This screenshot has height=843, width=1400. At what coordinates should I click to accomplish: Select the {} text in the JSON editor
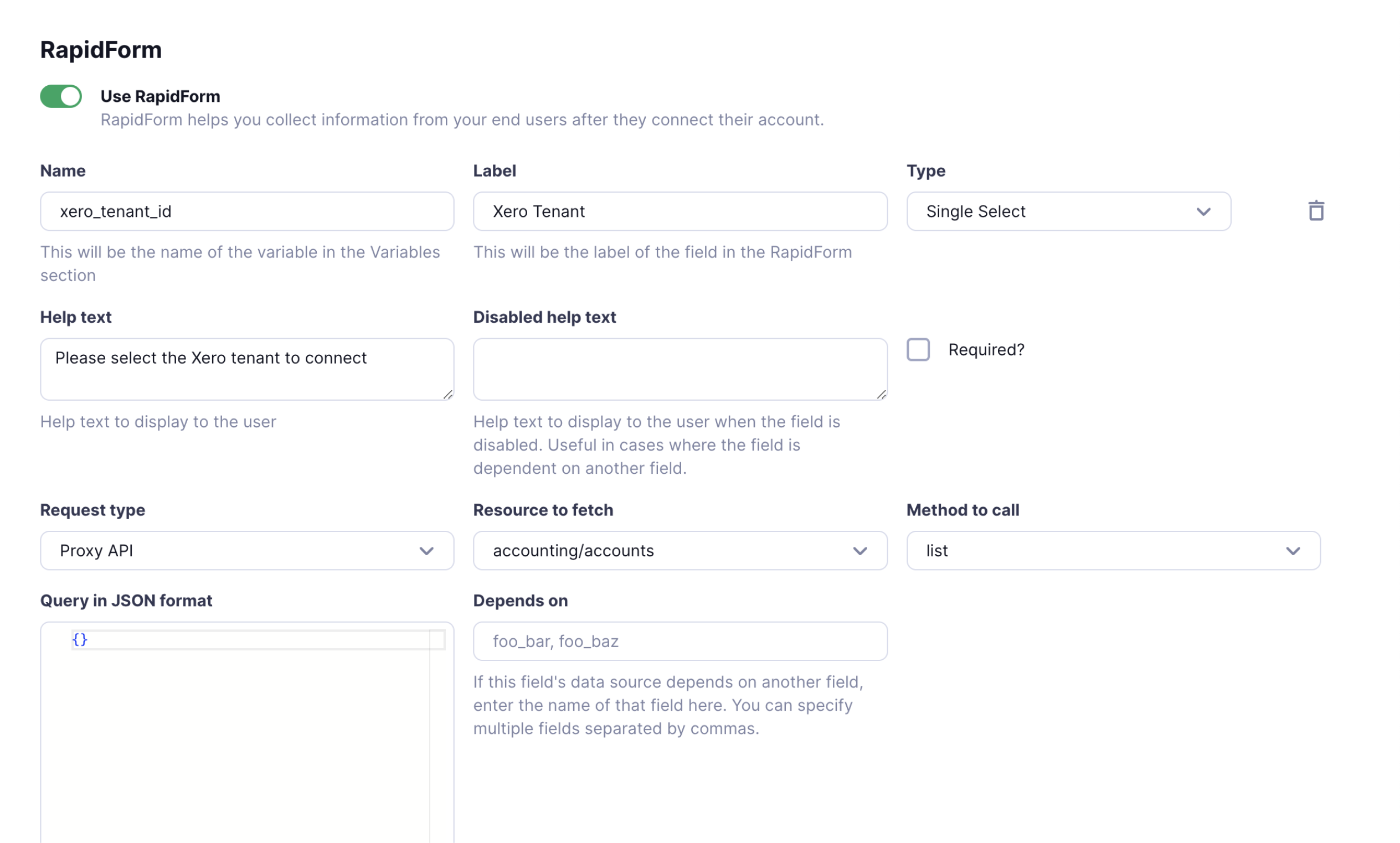tap(80, 639)
